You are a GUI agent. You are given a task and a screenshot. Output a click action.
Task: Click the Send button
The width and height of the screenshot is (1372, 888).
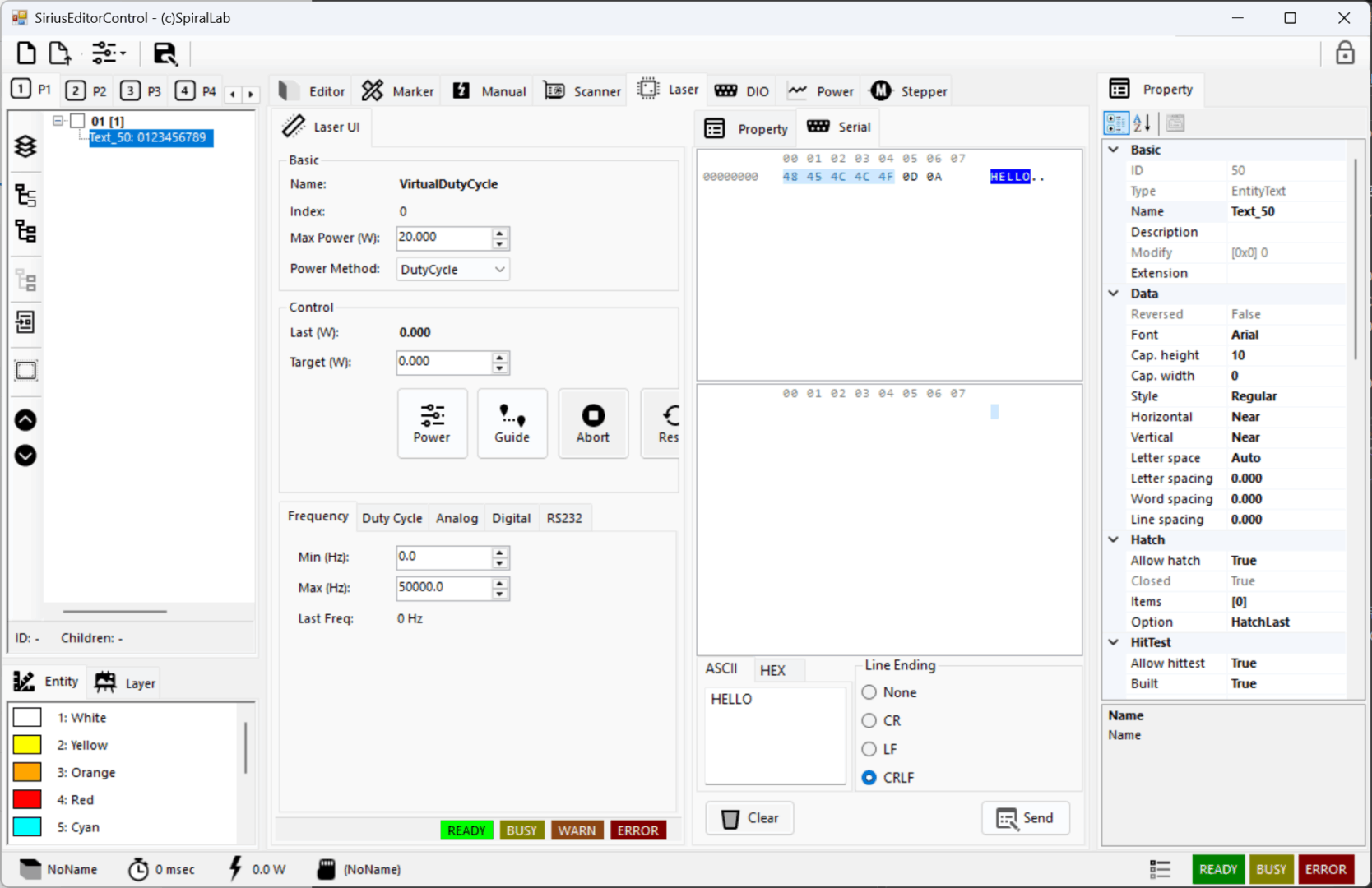coord(1025,818)
